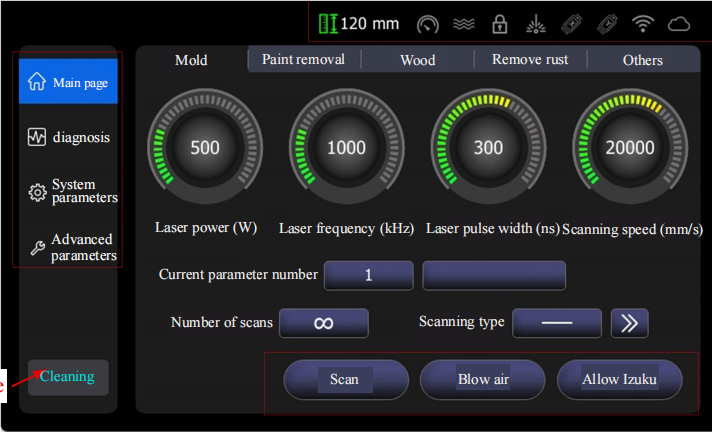The image size is (712, 432).
Task: Open the Number of scans infinity field
Action: pyautogui.click(x=323, y=323)
